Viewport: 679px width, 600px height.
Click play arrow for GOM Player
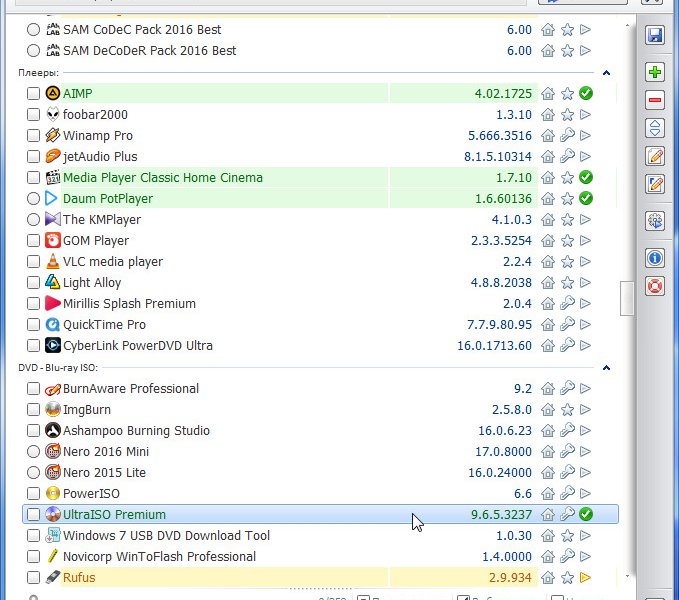[585, 240]
